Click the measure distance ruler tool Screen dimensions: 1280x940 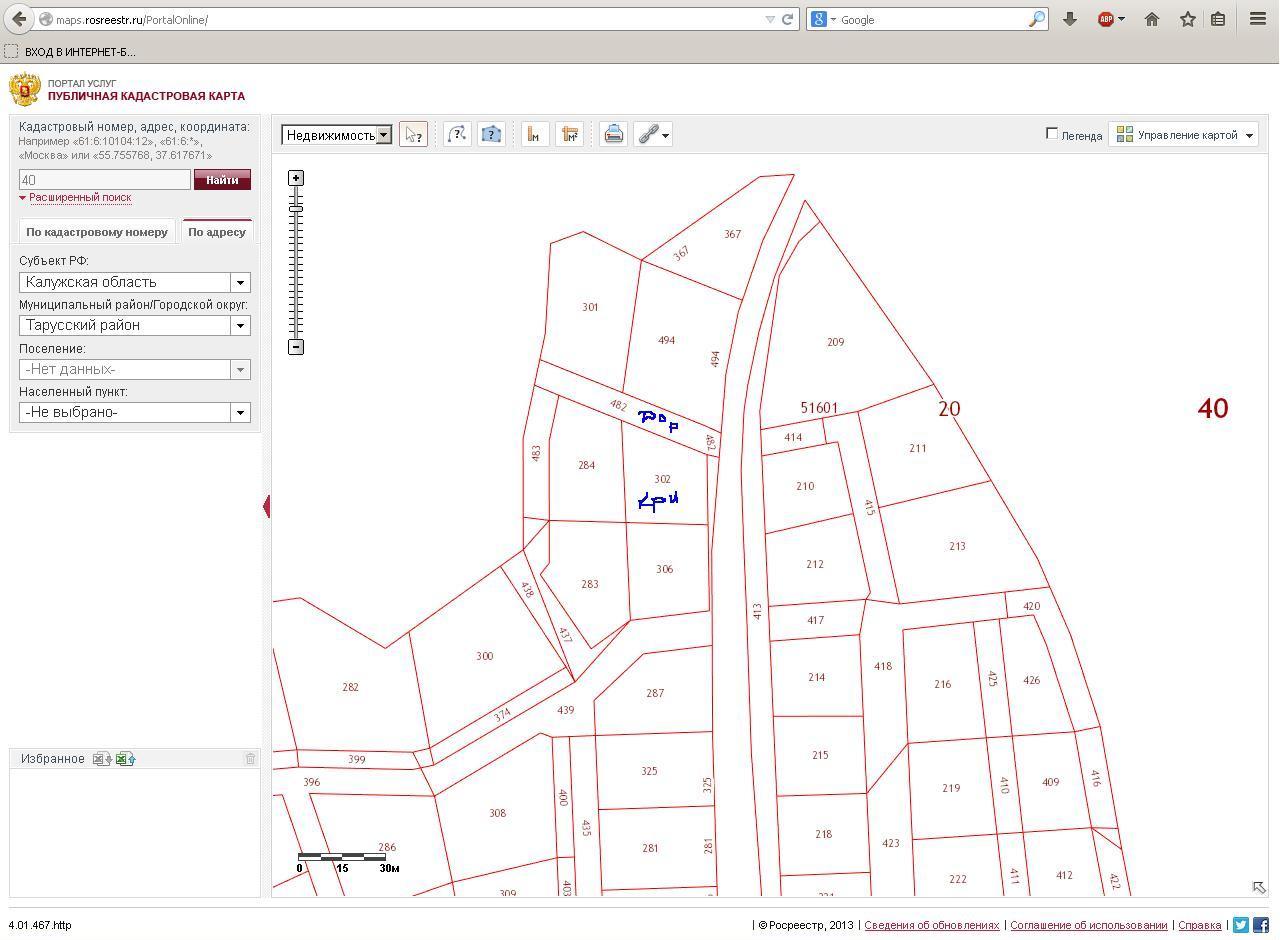pos(535,135)
